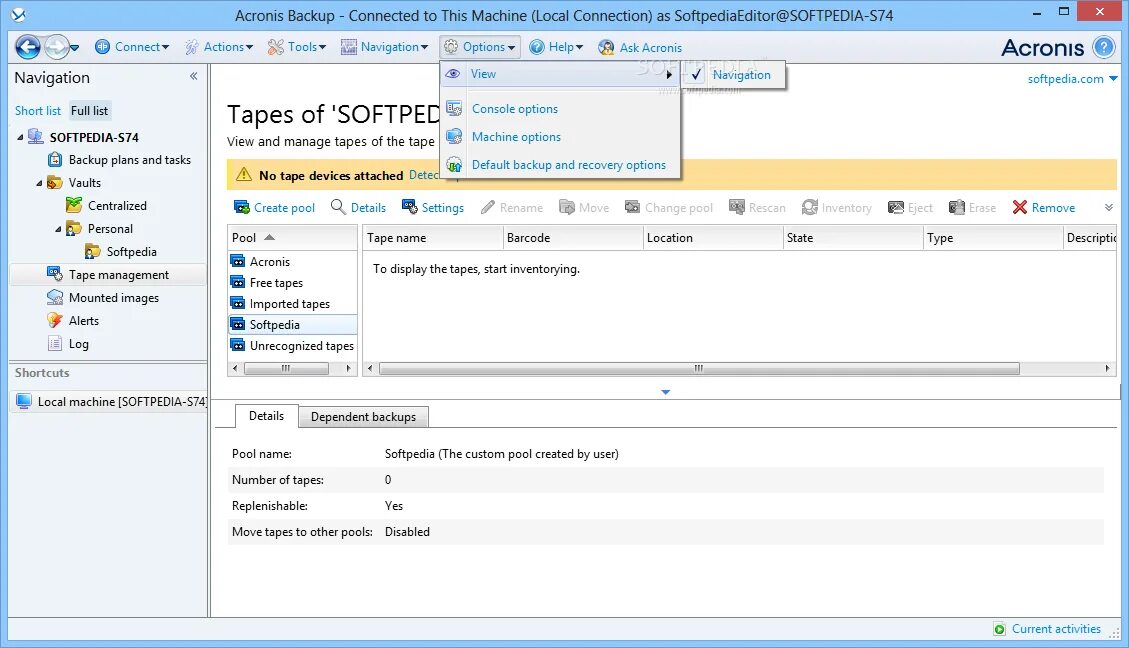Screen dimensions: 1129x648
Task: Click the Rename pencil icon
Action: 488,207
